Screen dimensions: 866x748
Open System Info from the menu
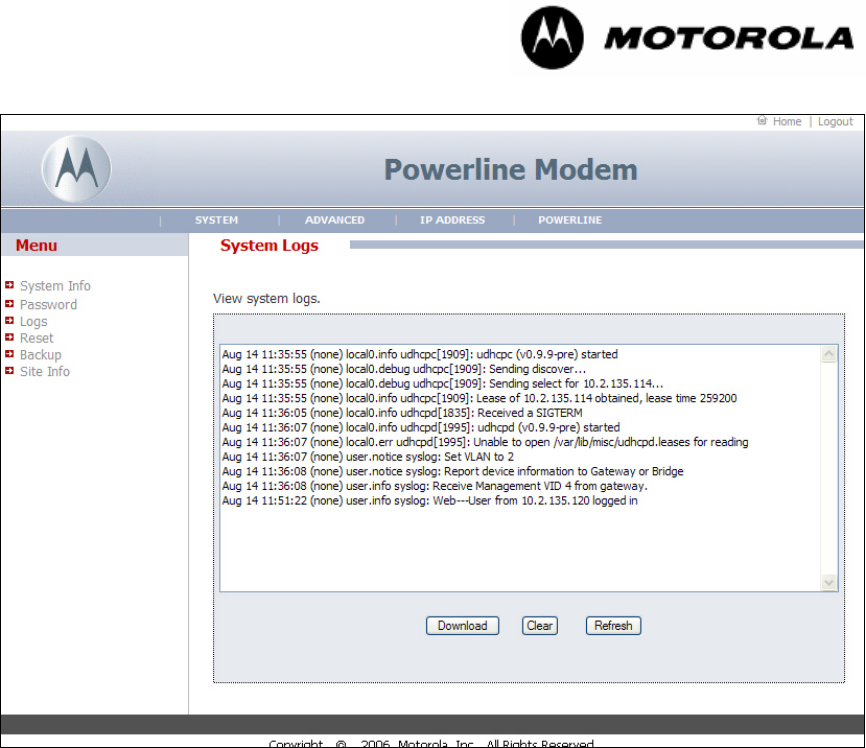[55, 286]
